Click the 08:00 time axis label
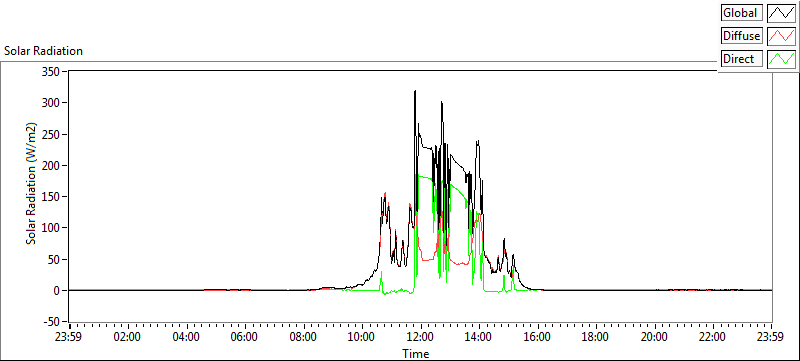The height and width of the screenshot is (361, 800). (x=304, y=337)
